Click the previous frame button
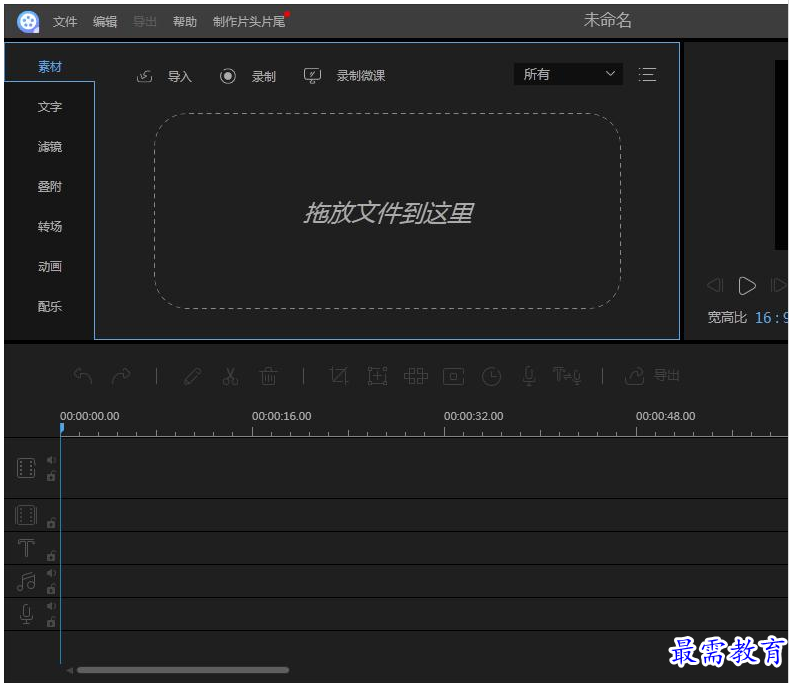The width and height of the screenshot is (793, 683). tap(715, 285)
